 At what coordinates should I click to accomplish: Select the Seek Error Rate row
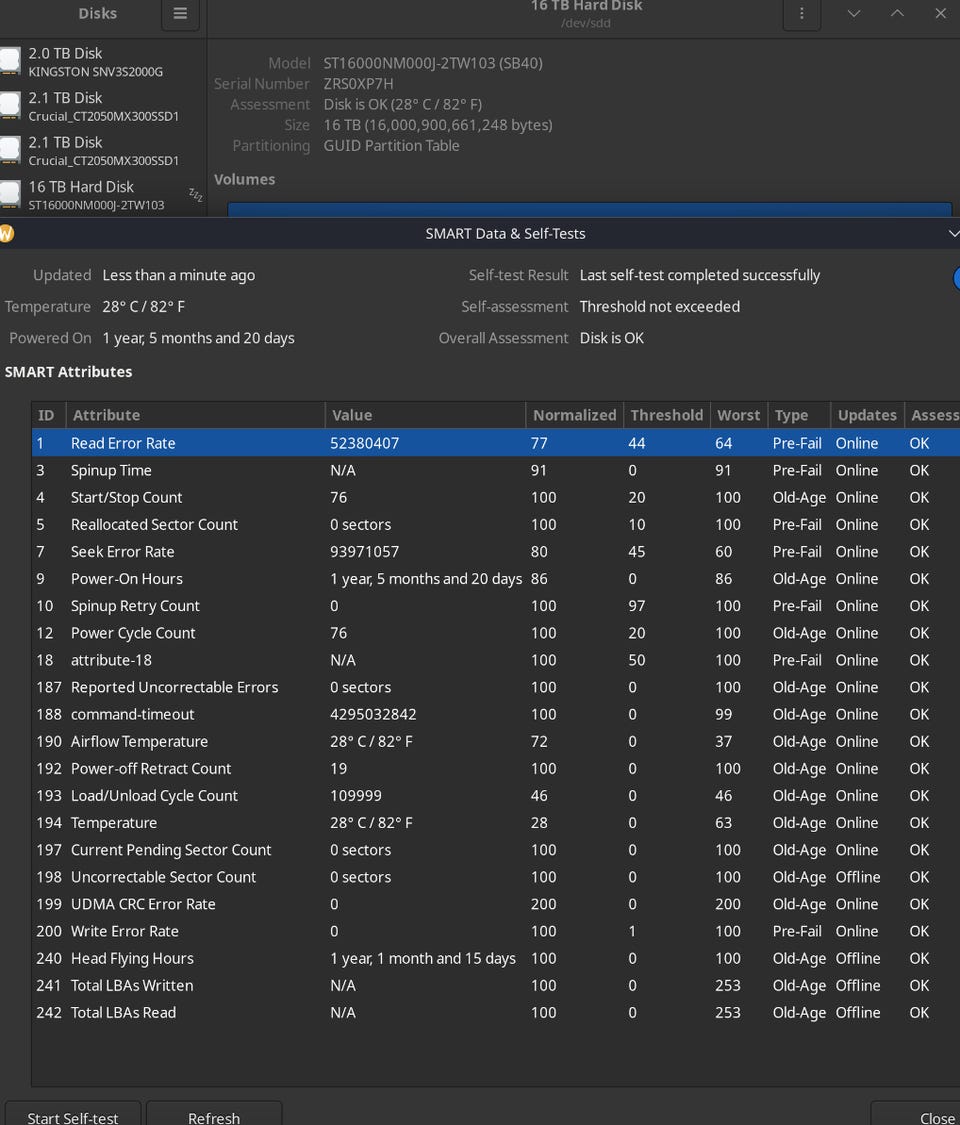(x=496, y=552)
